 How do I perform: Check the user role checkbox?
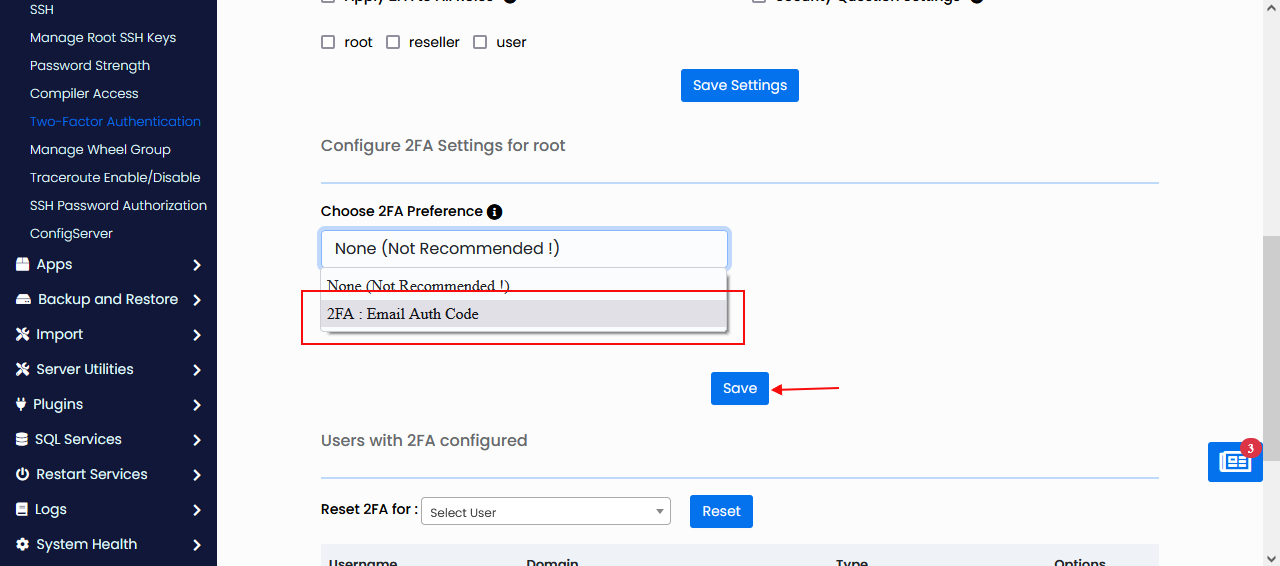click(480, 42)
